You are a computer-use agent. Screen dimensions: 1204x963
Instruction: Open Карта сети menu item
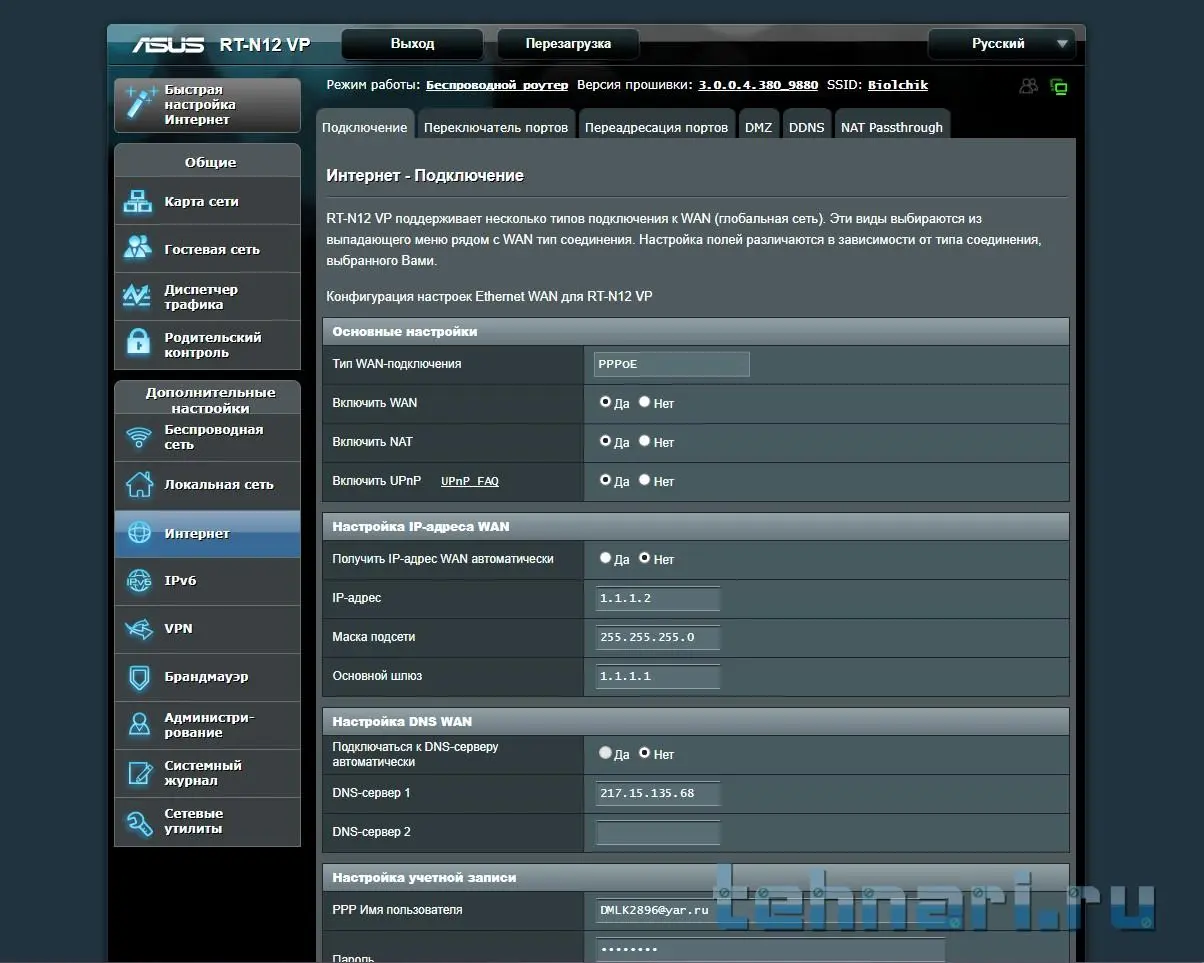(207, 201)
